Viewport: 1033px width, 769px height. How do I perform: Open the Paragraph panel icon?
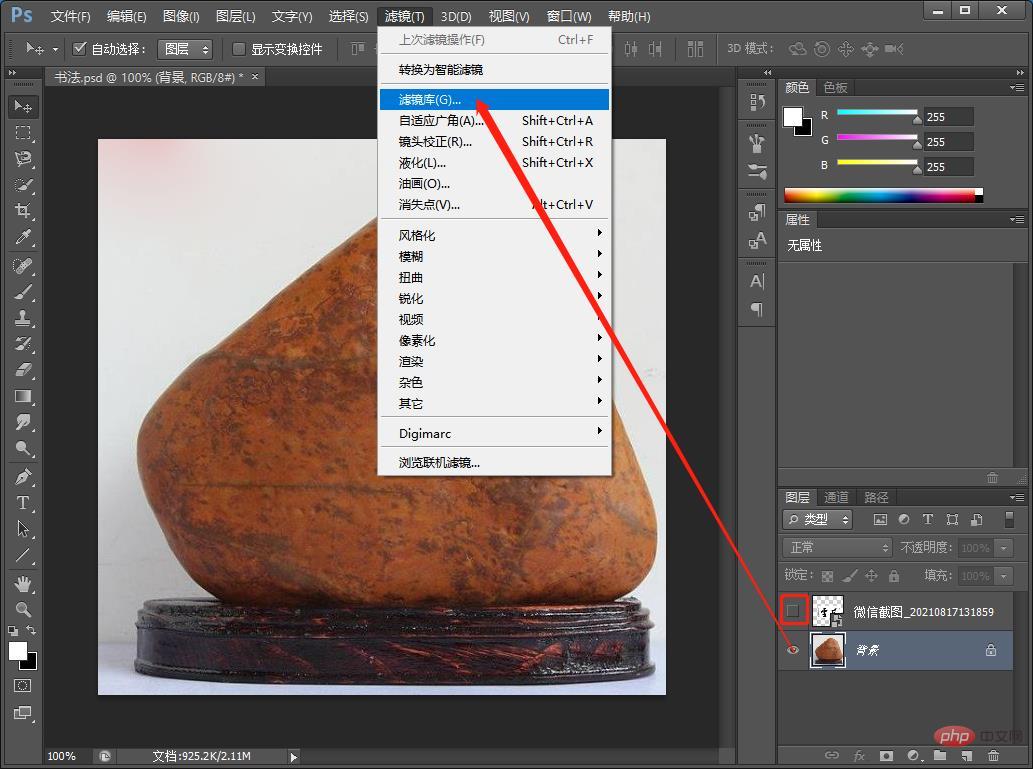(757, 309)
